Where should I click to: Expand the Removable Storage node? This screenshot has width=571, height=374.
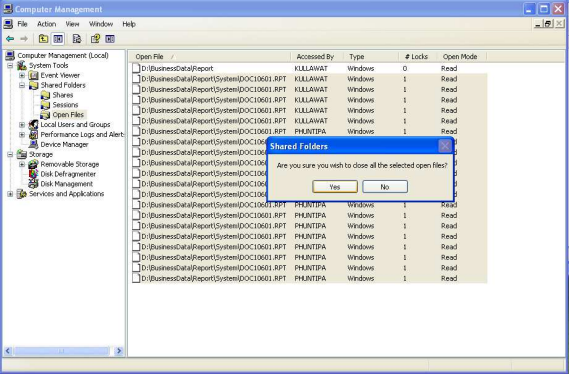coord(22,164)
